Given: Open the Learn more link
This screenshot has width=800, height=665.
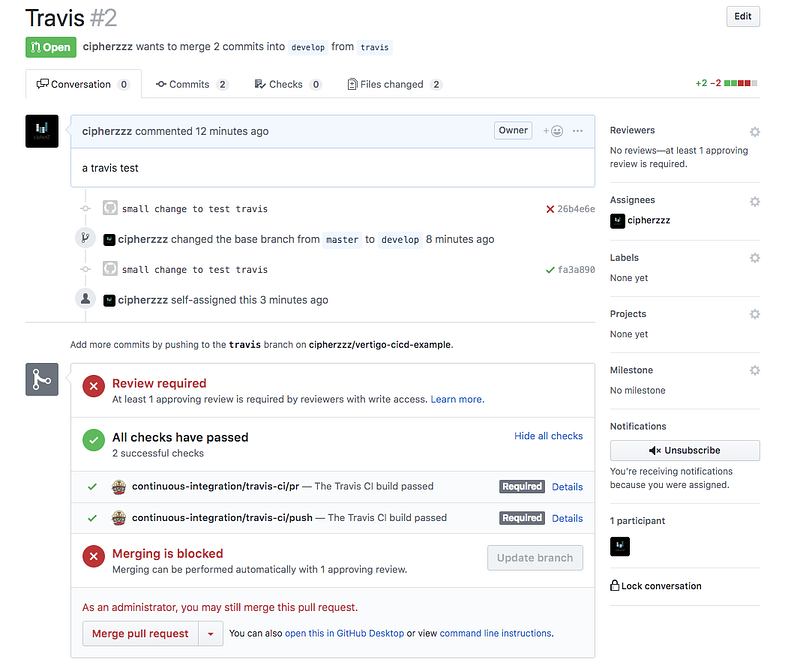Looking at the screenshot, I should pyautogui.click(x=457, y=399).
